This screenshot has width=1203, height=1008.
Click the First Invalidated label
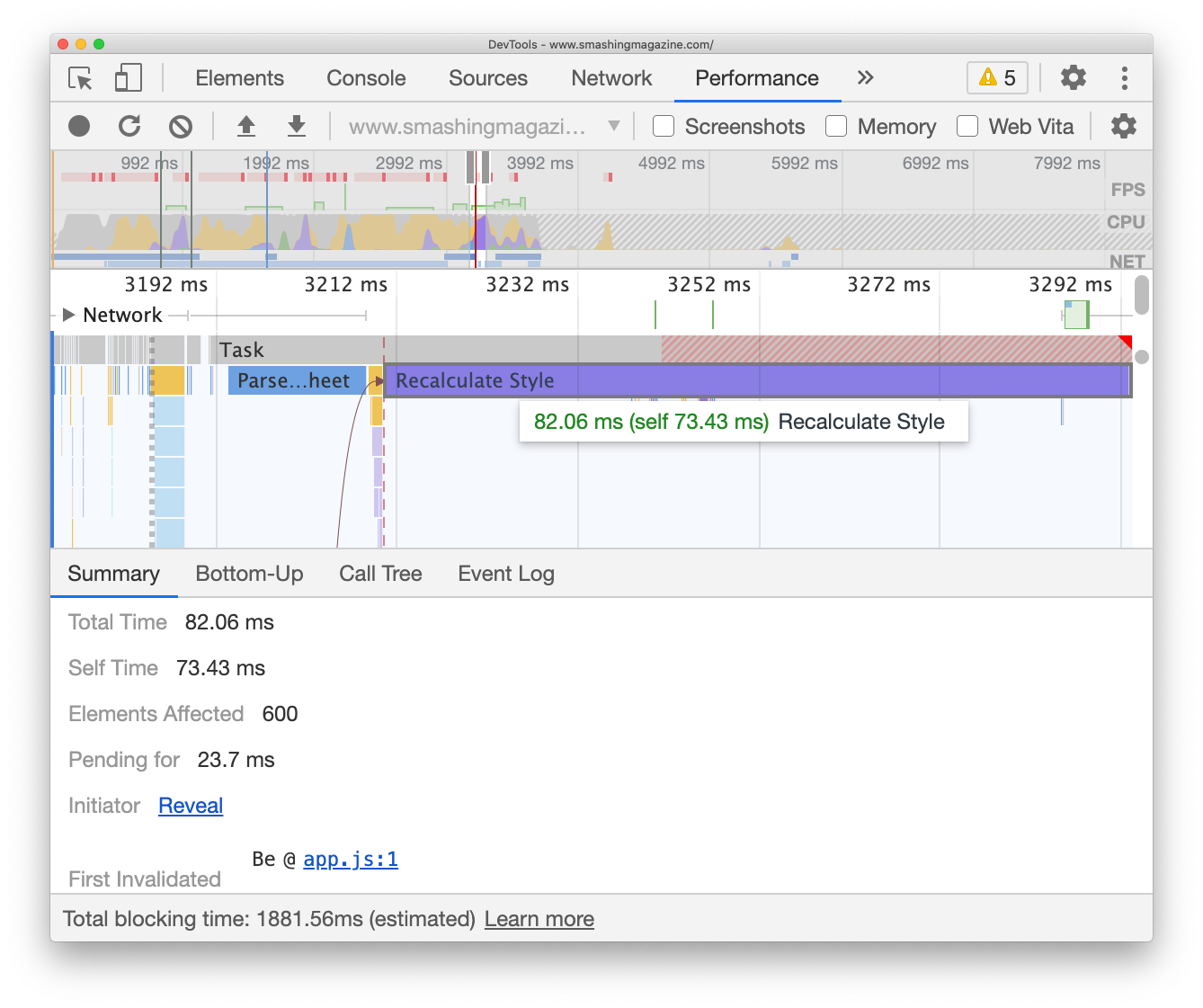tap(145, 879)
